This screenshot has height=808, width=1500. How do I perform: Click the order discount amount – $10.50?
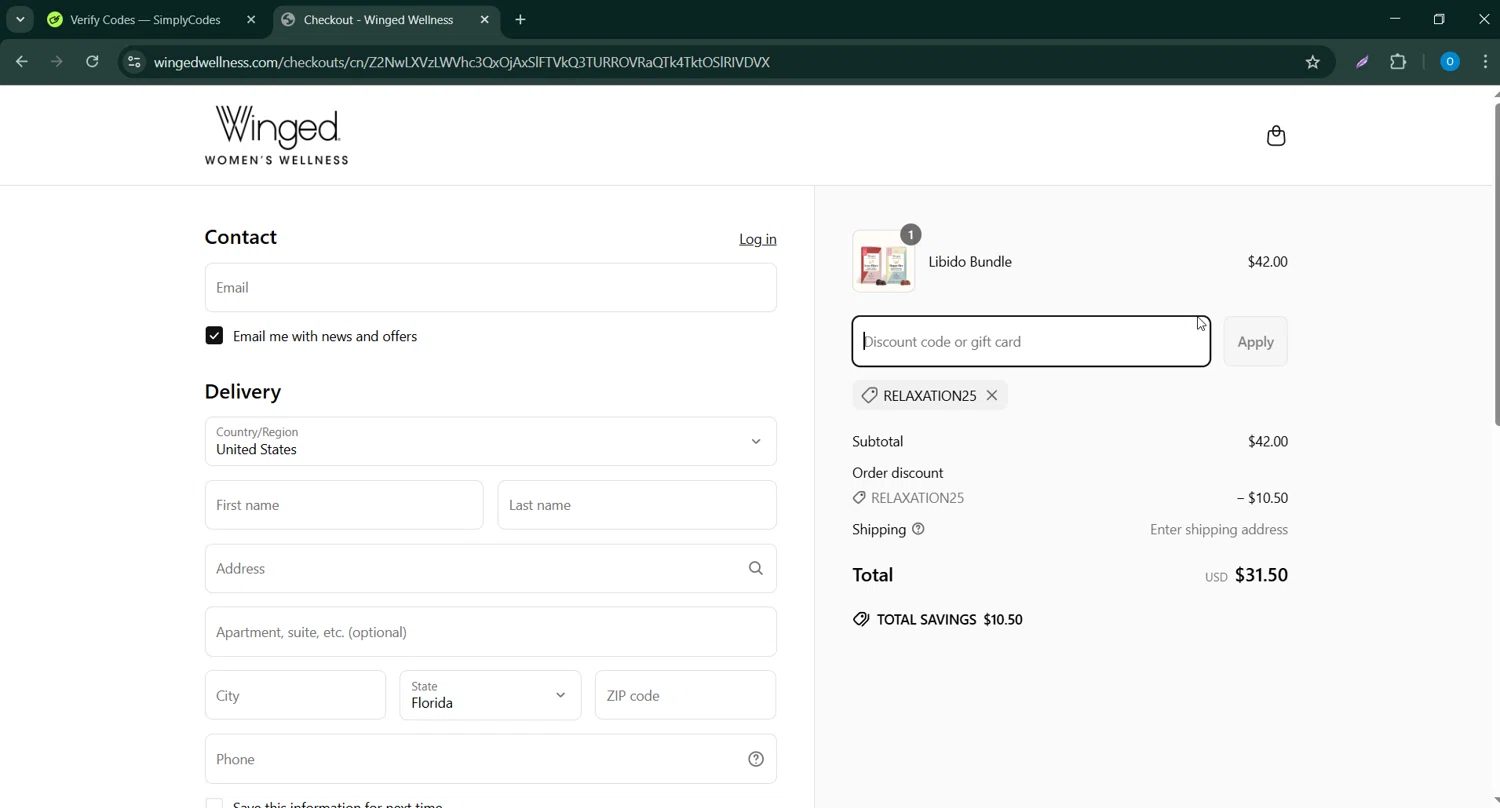pos(1262,497)
